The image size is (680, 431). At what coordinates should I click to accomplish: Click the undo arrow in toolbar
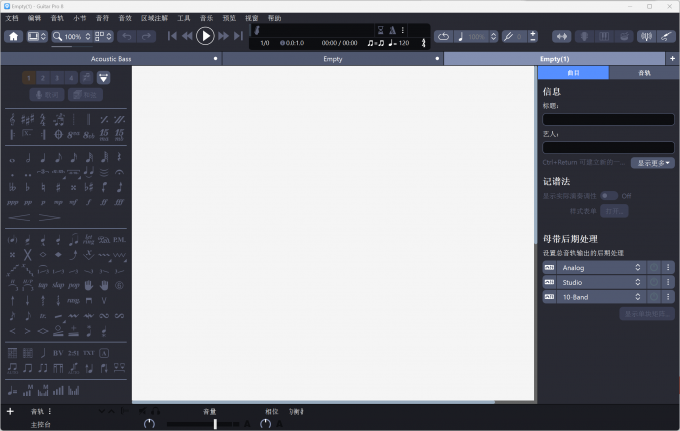[126, 36]
